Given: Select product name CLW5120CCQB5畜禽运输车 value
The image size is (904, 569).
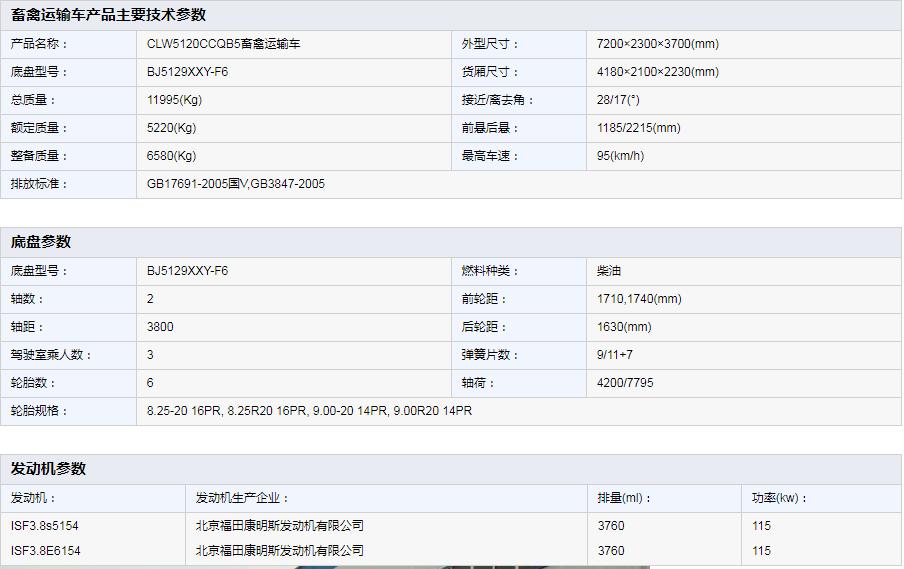Looking at the screenshot, I should pyautogui.click(x=223, y=44).
